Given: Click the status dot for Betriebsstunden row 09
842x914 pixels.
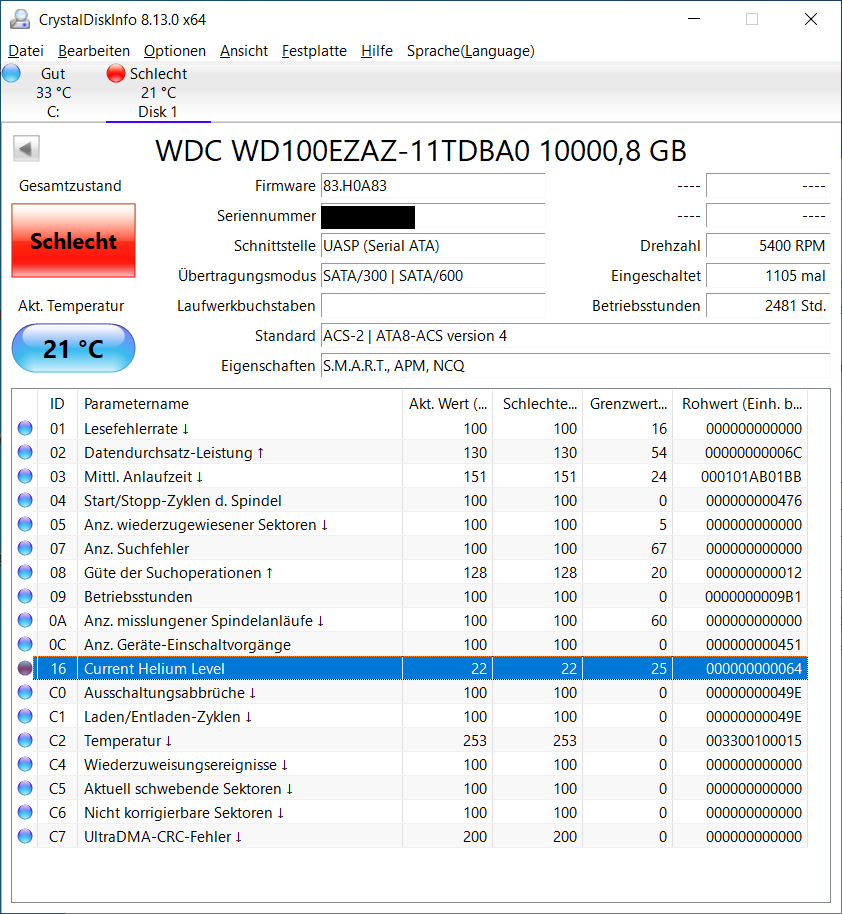Looking at the screenshot, I should (25, 596).
